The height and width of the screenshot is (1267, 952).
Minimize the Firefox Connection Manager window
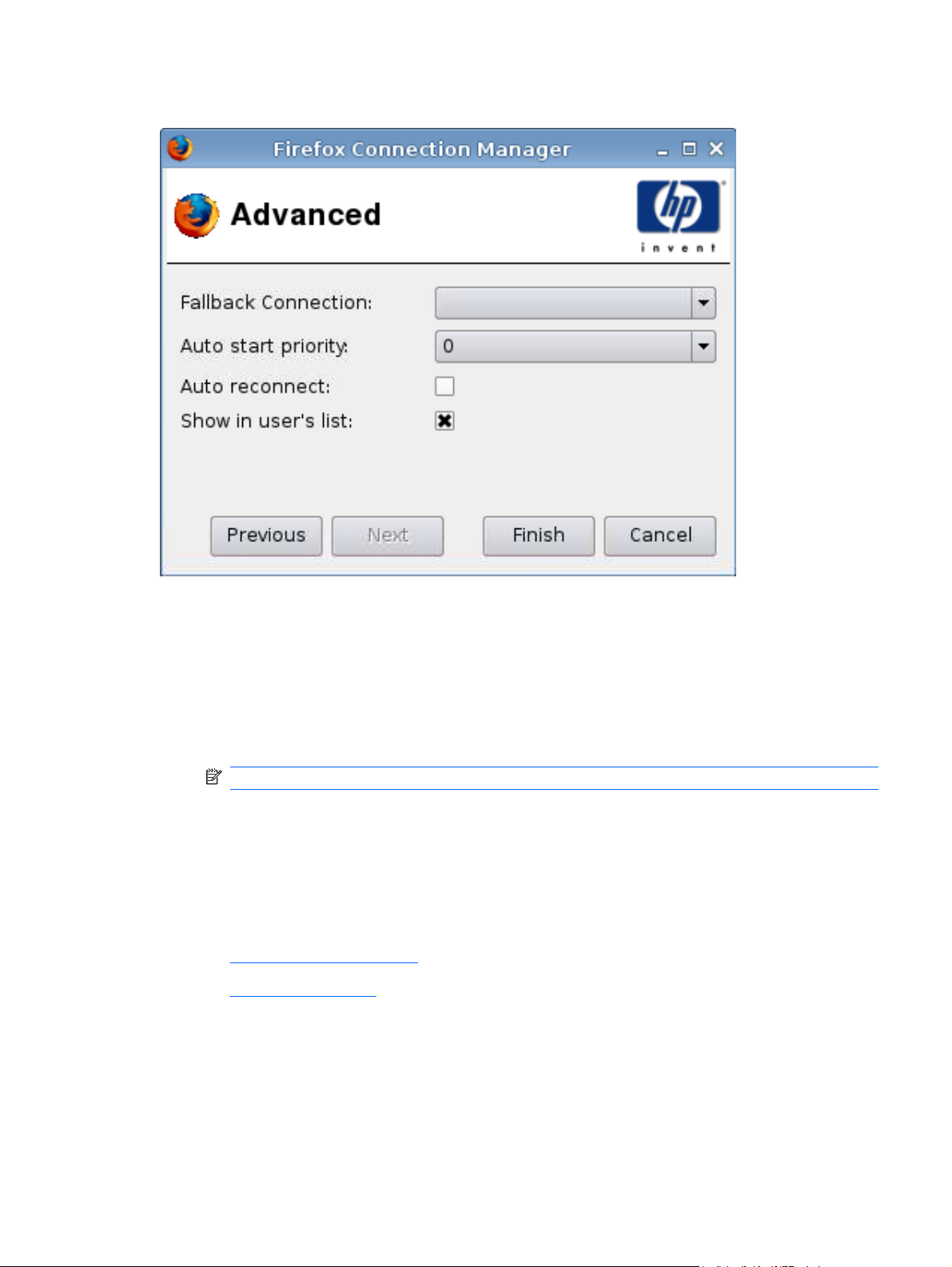tap(662, 149)
